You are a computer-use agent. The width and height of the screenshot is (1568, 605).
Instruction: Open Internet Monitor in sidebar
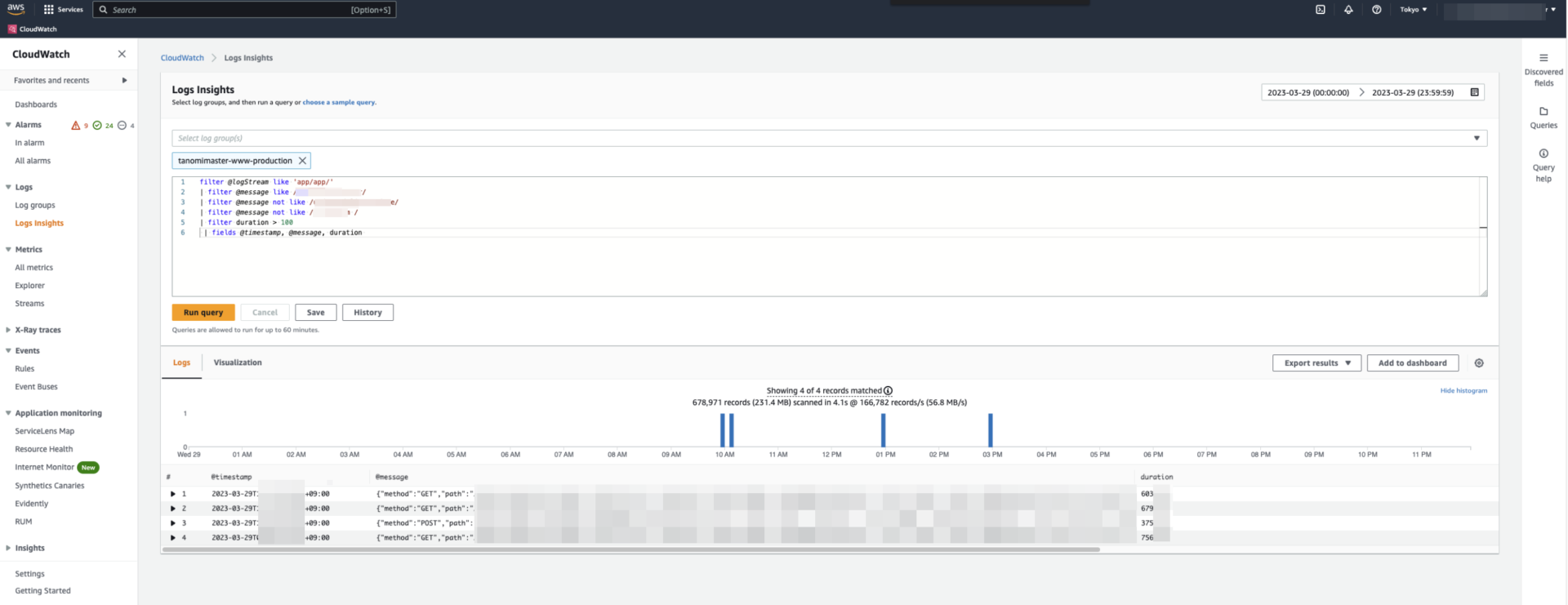click(x=44, y=468)
